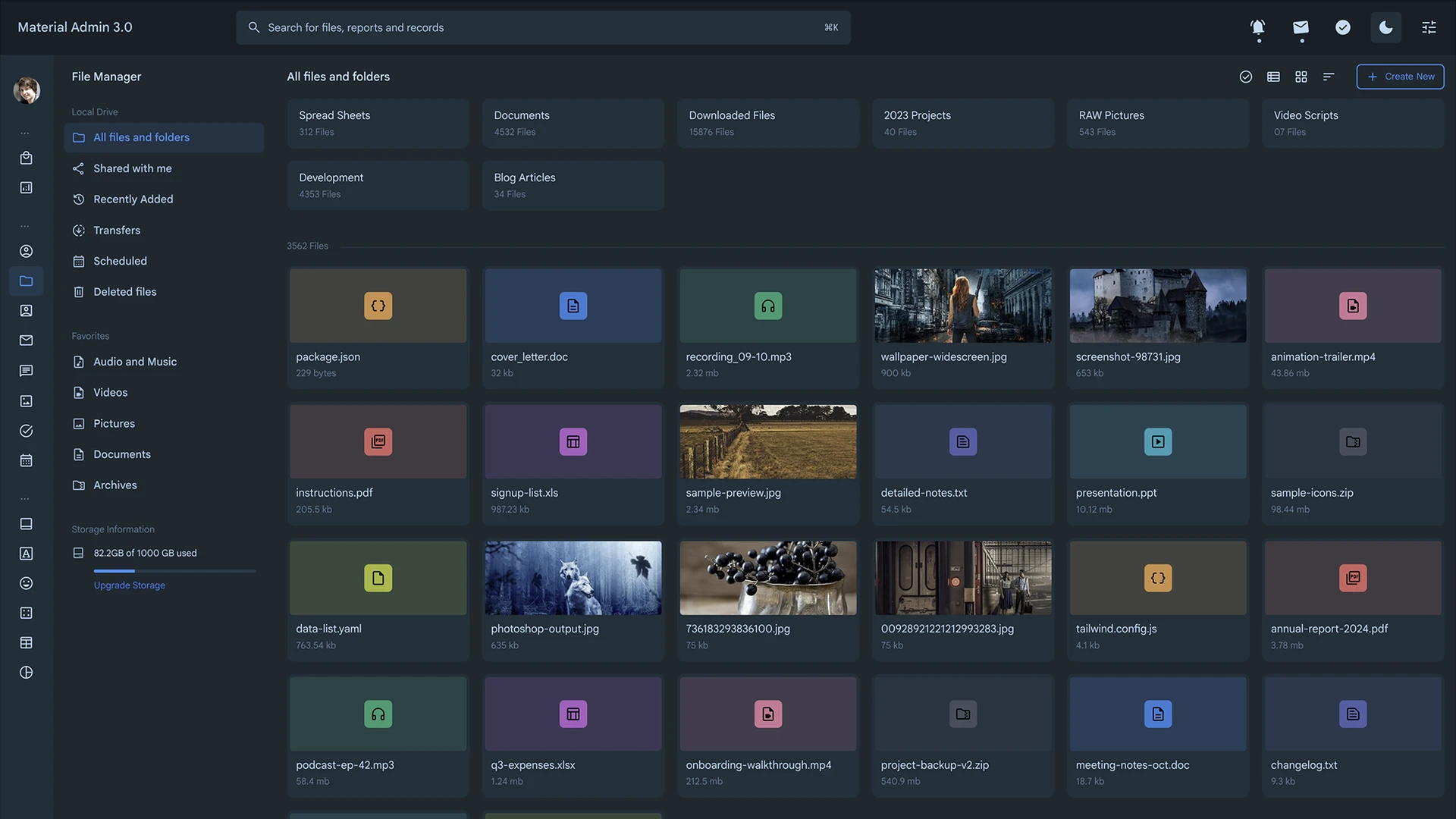Switch to grid view layout icon
The width and height of the screenshot is (1456, 819).
(x=1301, y=77)
